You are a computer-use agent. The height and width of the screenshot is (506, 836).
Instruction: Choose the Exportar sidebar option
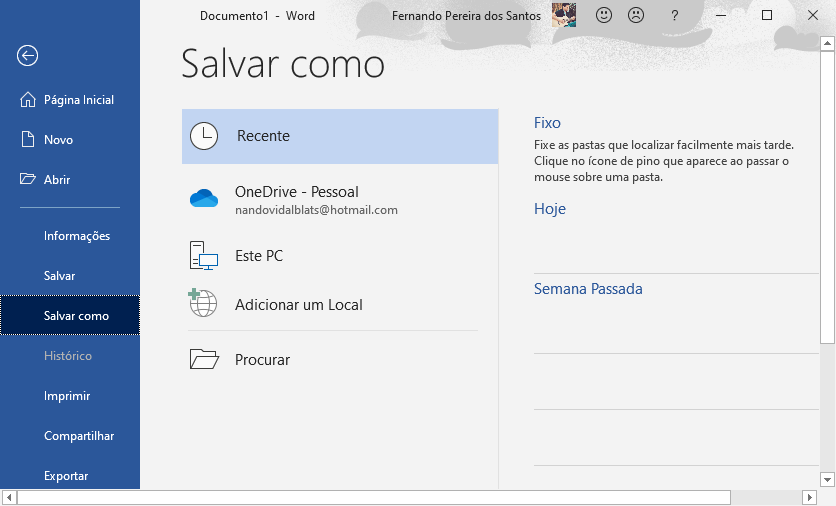click(66, 476)
